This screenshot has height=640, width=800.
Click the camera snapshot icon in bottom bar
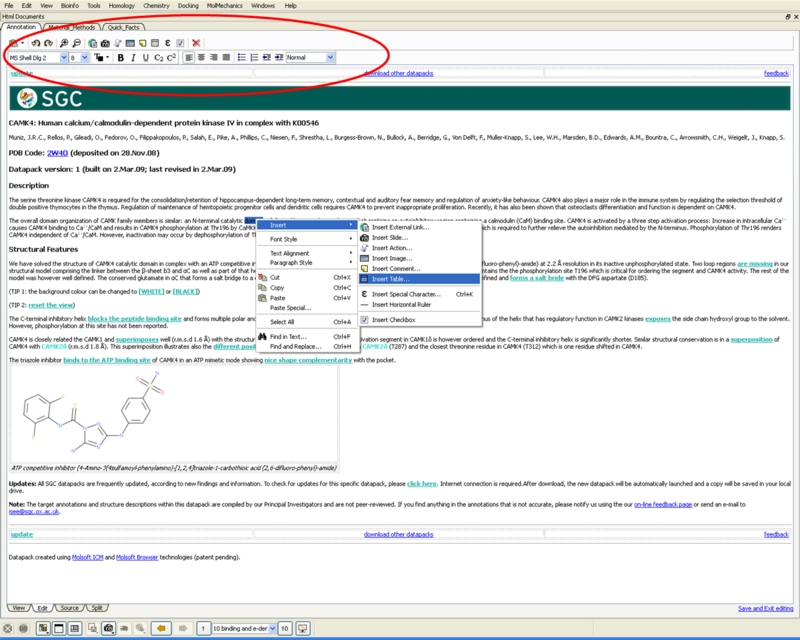pyautogui.click(x=107, y=628)
